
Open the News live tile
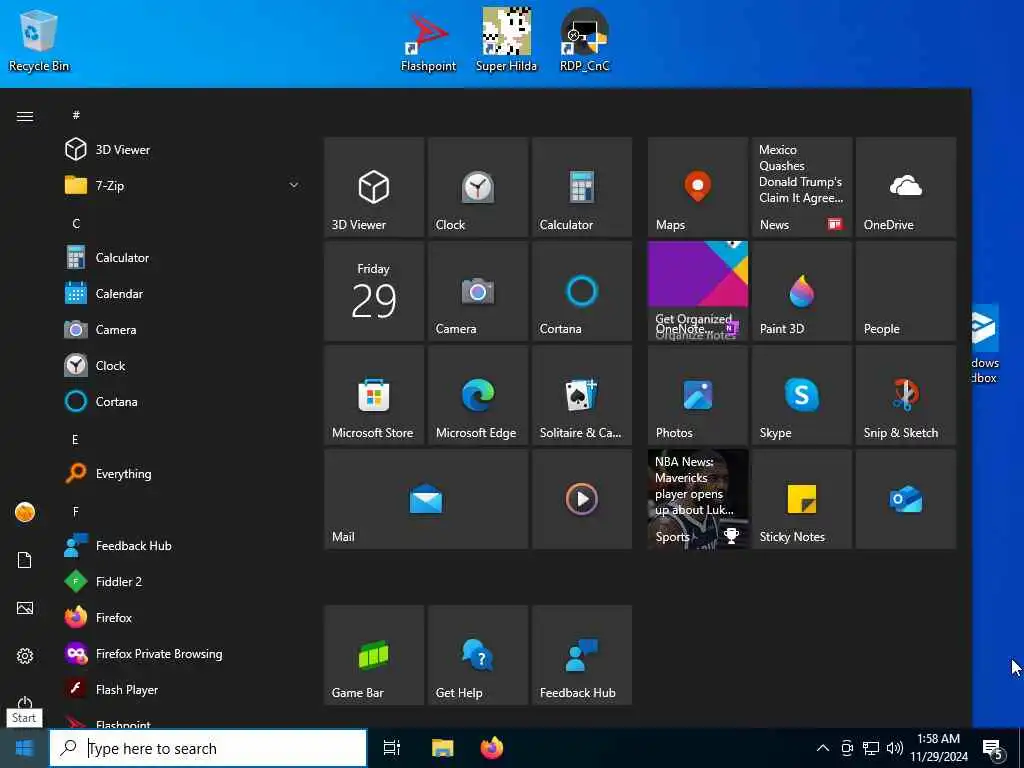[x=802, y=187]
